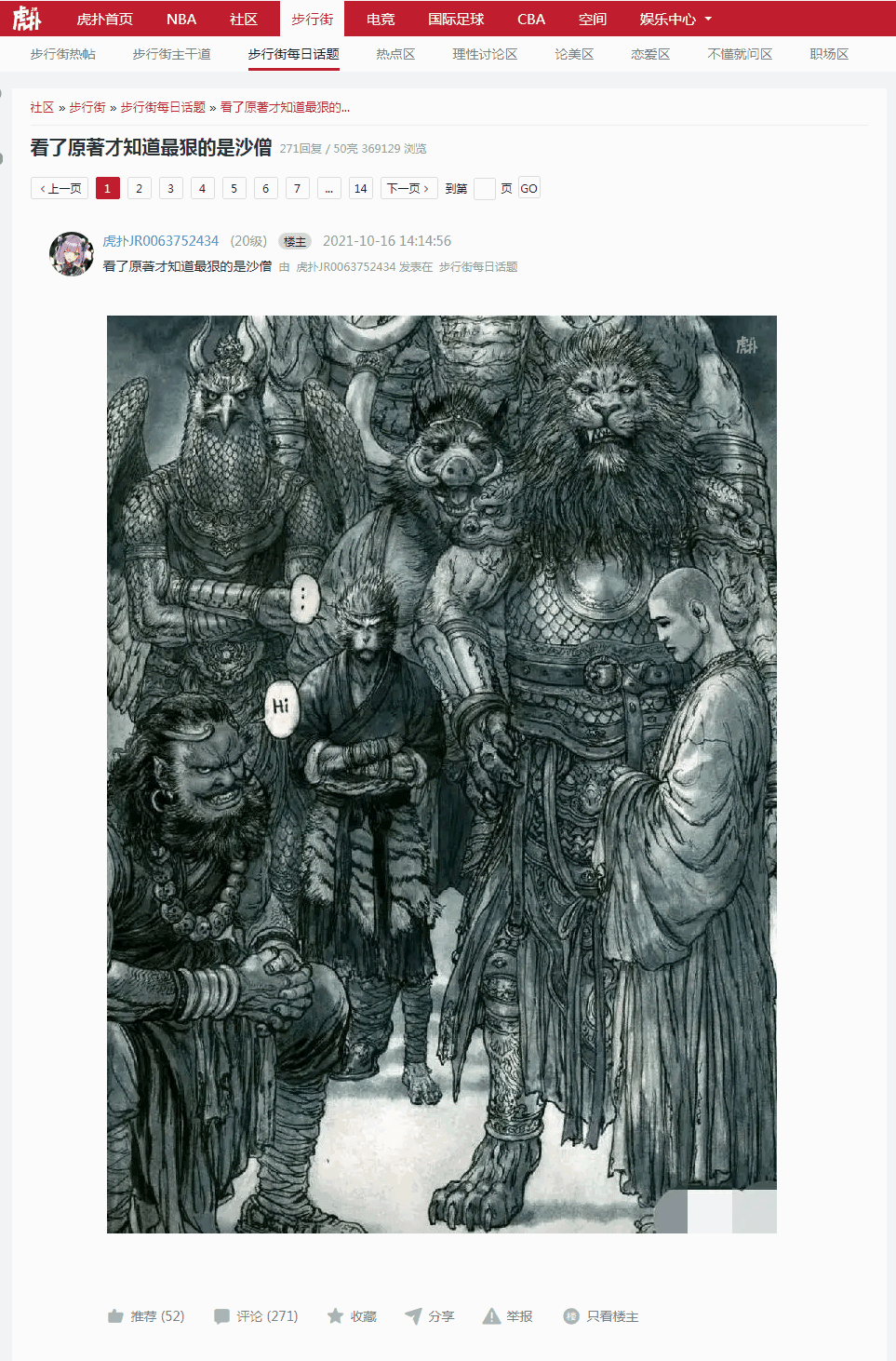
Task: Click the warning 举报 icon
Action: (491, 1316)
